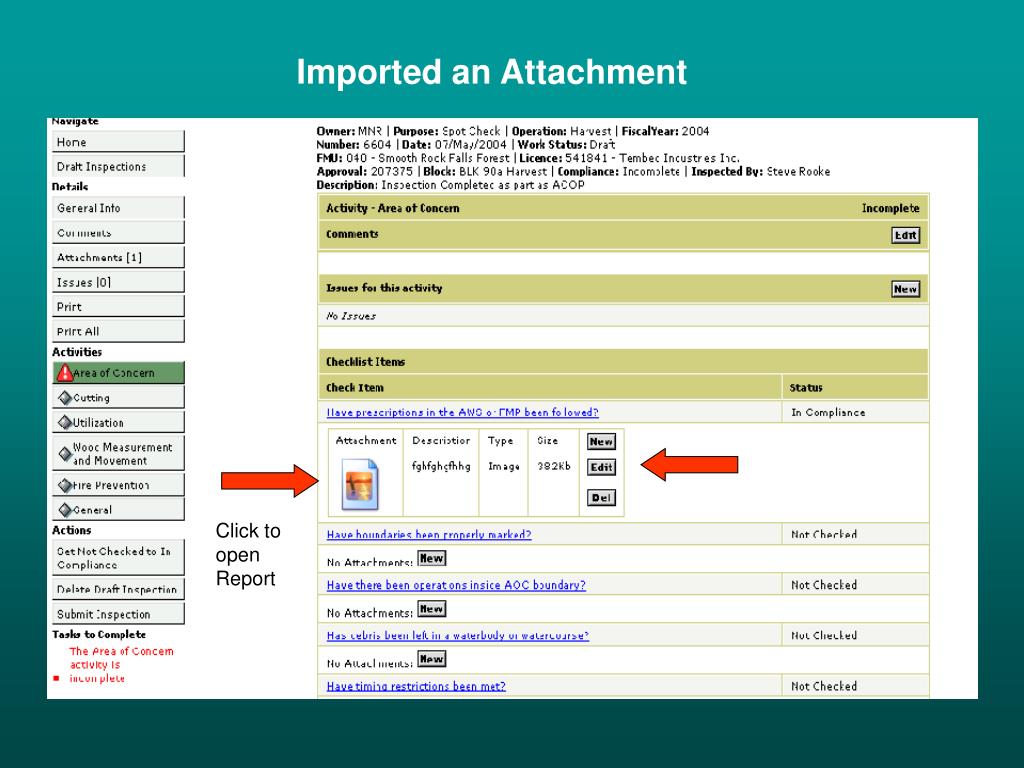
Task: Go to Home in the Navigate menu
Action: pyautogui.click(x=118, y=142)
